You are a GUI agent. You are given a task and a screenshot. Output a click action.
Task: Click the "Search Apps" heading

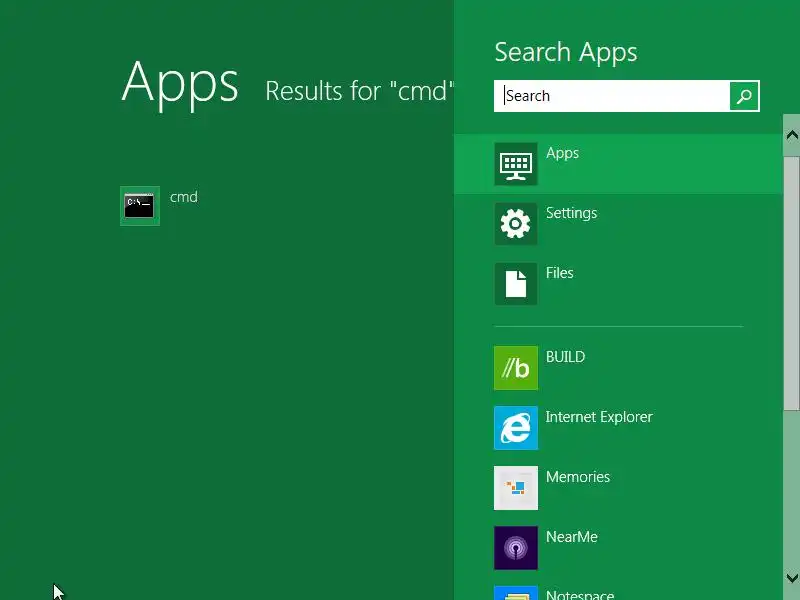coord(566,53)
